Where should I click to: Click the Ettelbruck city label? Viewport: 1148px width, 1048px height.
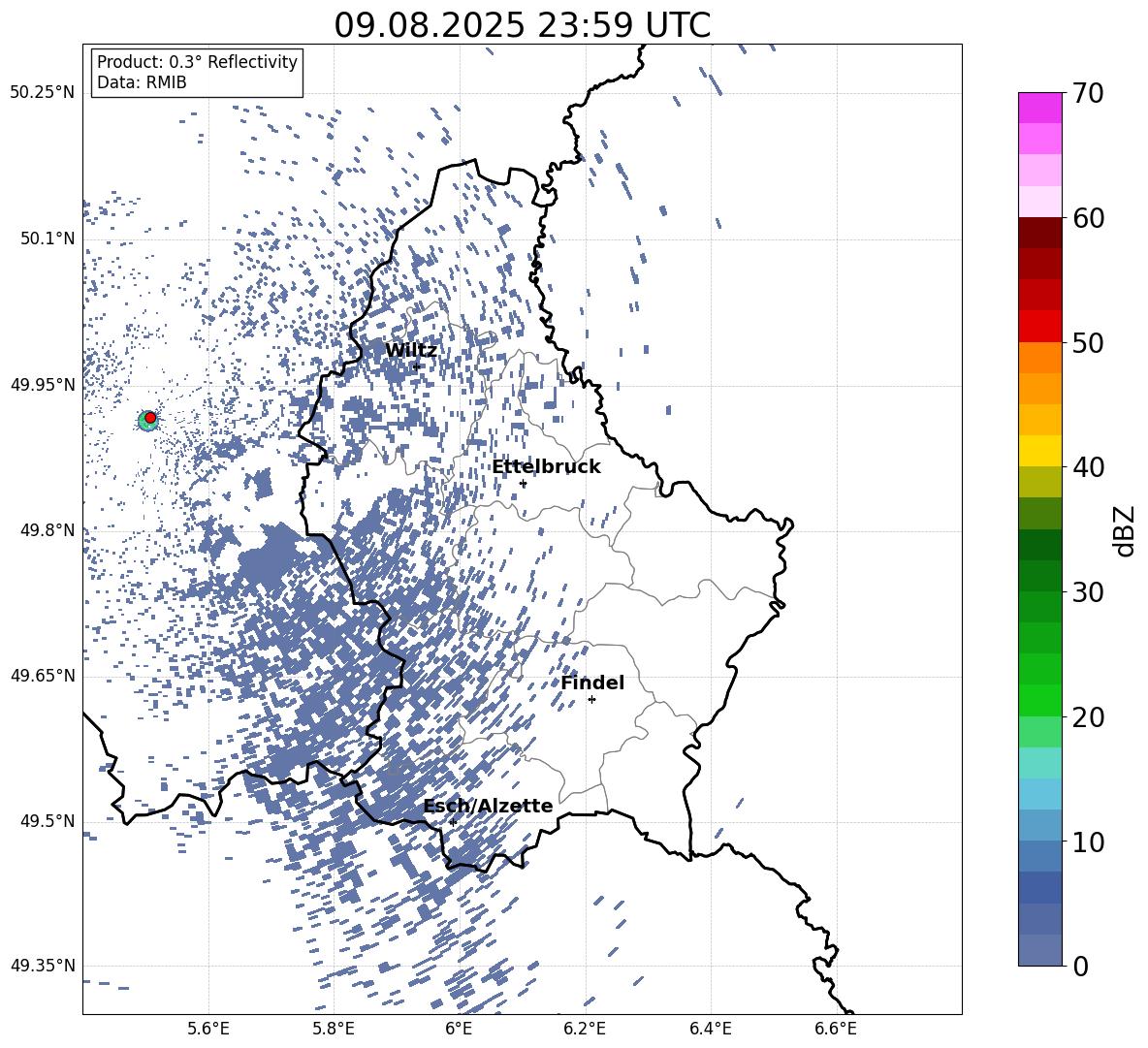(x=546, y=467)
